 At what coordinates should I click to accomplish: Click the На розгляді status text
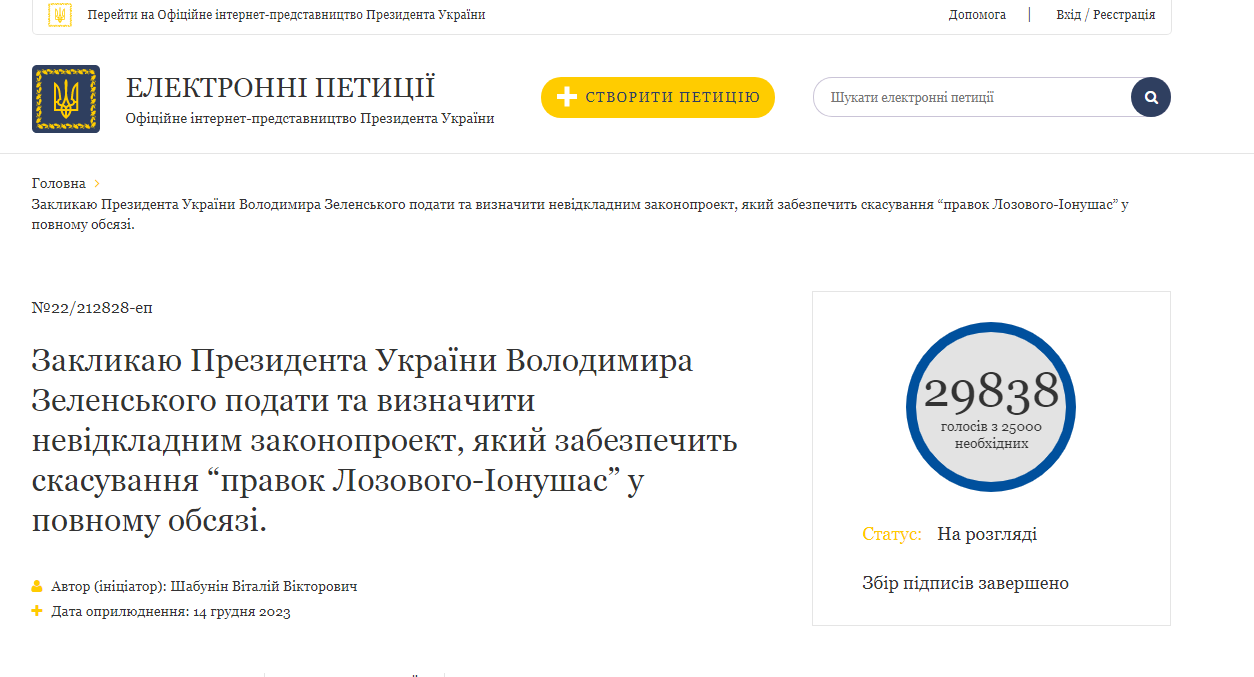coord(987,534)
